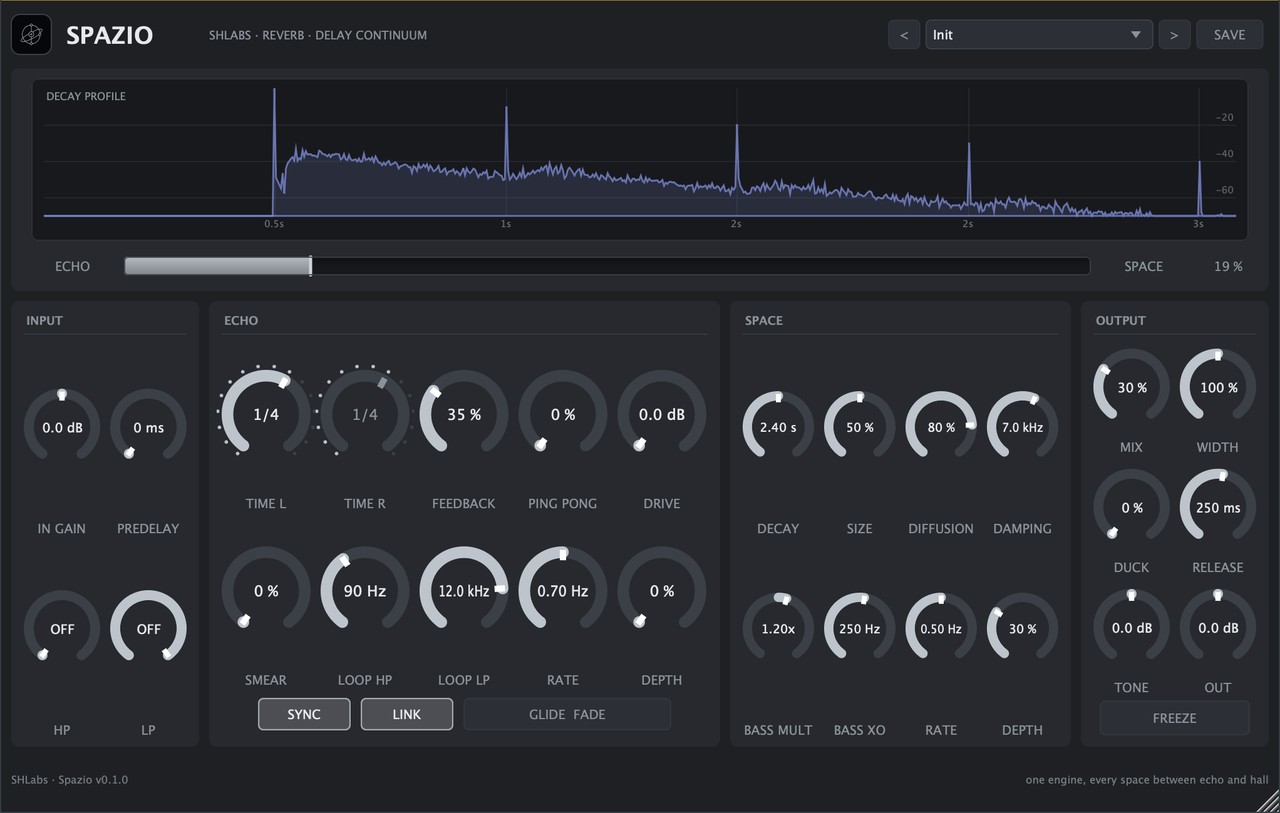
Task: Click the DRIVE knob
Action: click(x=662, y=414)
